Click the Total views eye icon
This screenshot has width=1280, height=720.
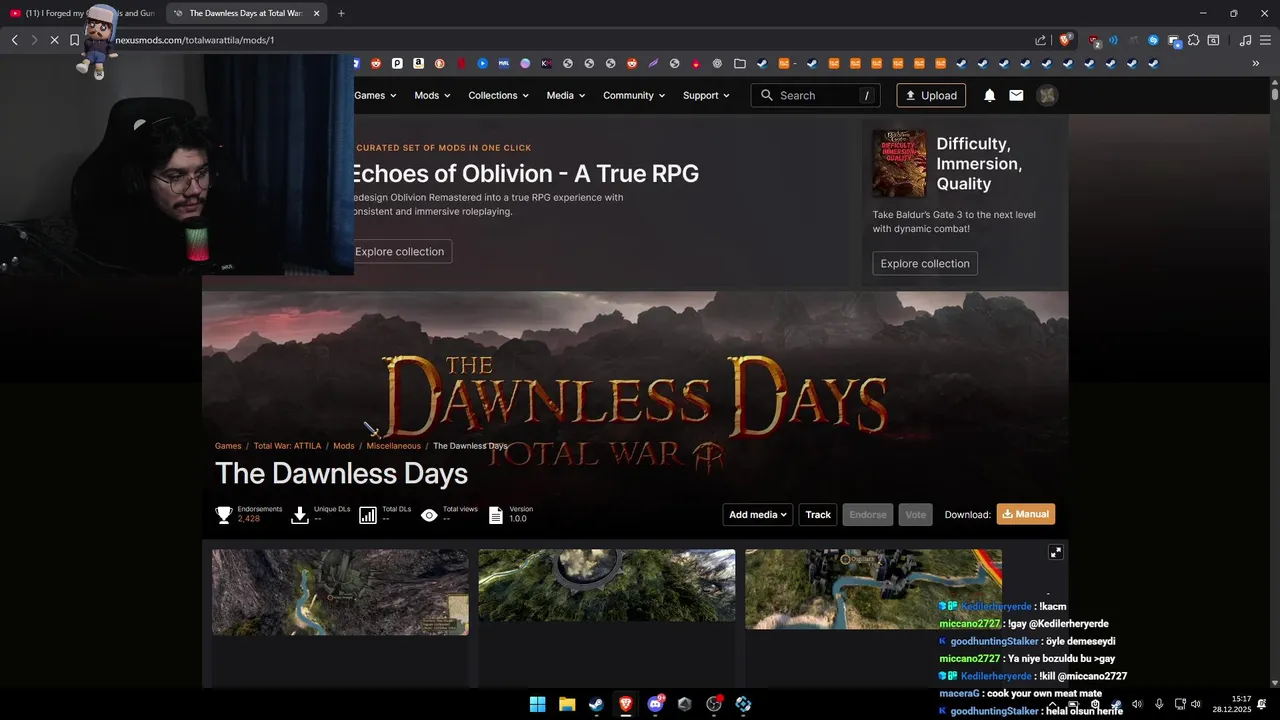pos(429,515)
